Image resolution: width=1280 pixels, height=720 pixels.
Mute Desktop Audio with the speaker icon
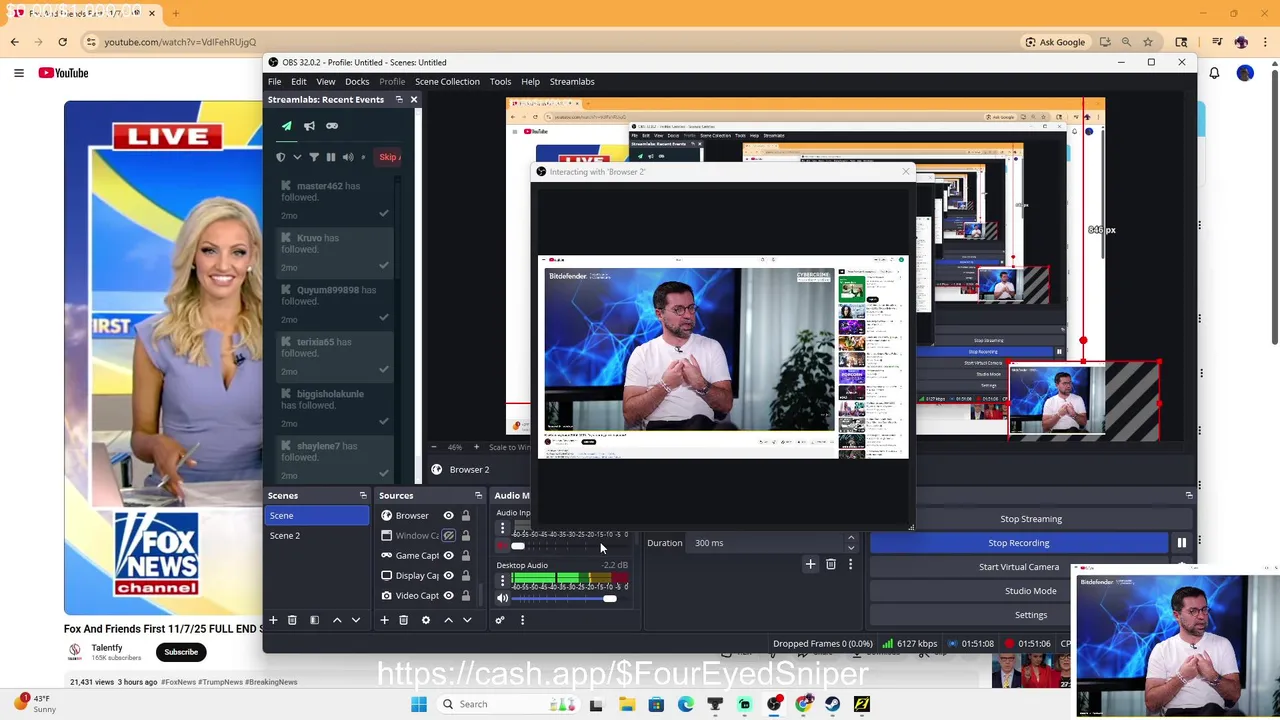(x=502, y=598)
